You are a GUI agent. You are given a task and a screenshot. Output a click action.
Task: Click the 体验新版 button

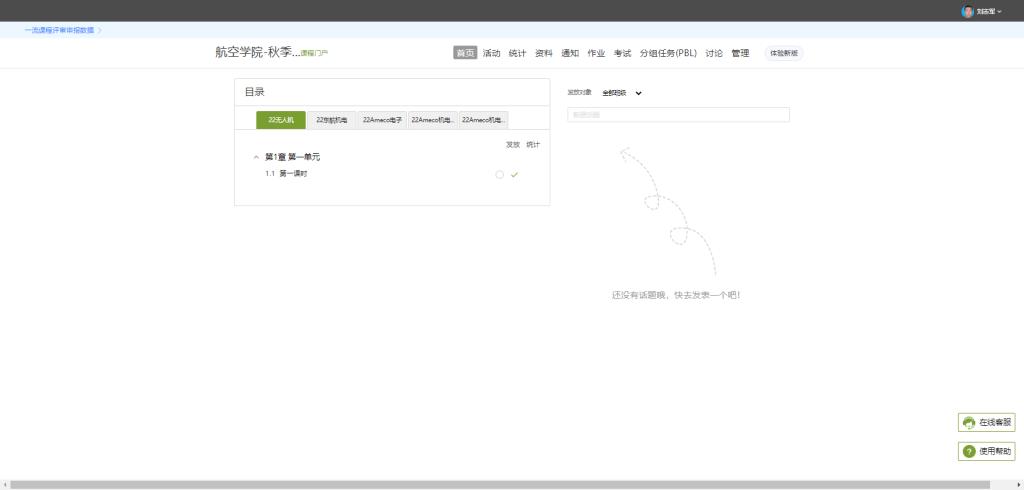pos(784,53)
